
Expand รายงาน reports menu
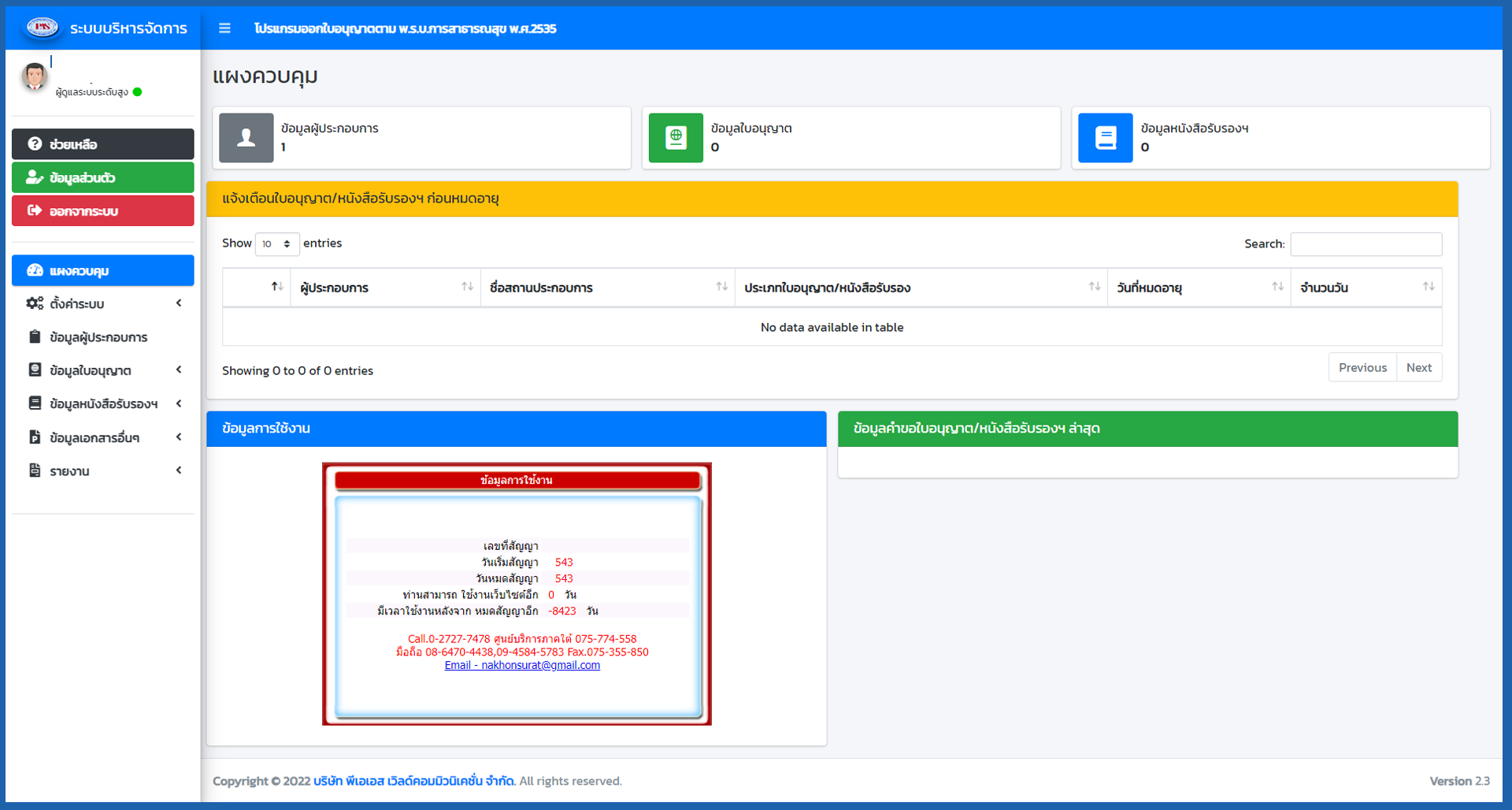click(x=103, y=471)
